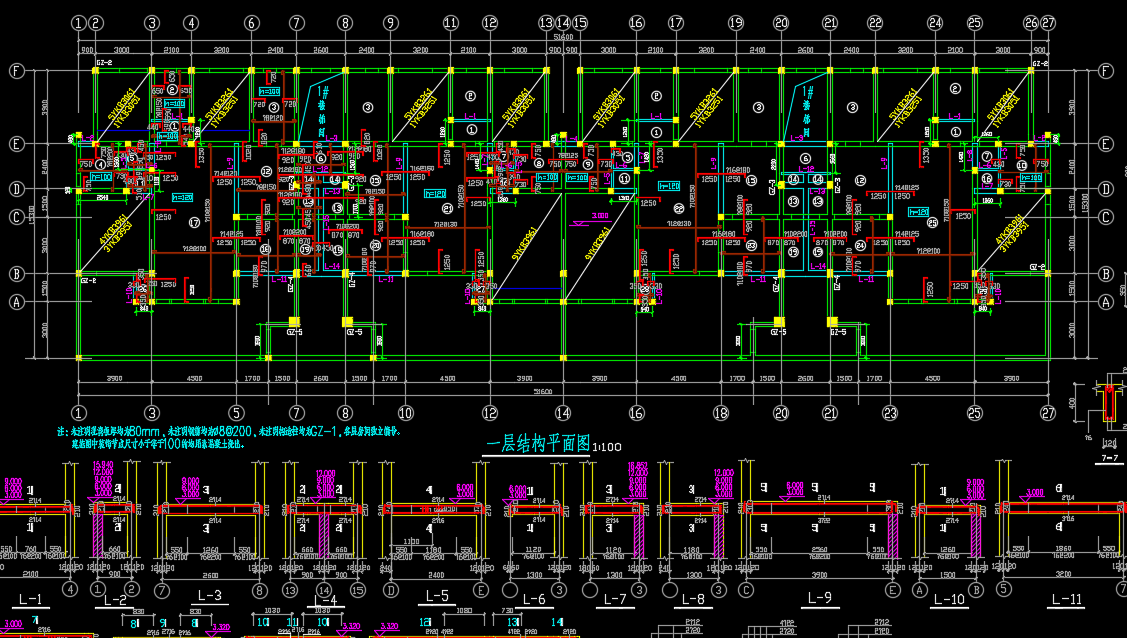The image size is (1127, 638).
Task: Select top-row grid axis bubble 9
Action: pyautogui.click(x=390, y=23)
